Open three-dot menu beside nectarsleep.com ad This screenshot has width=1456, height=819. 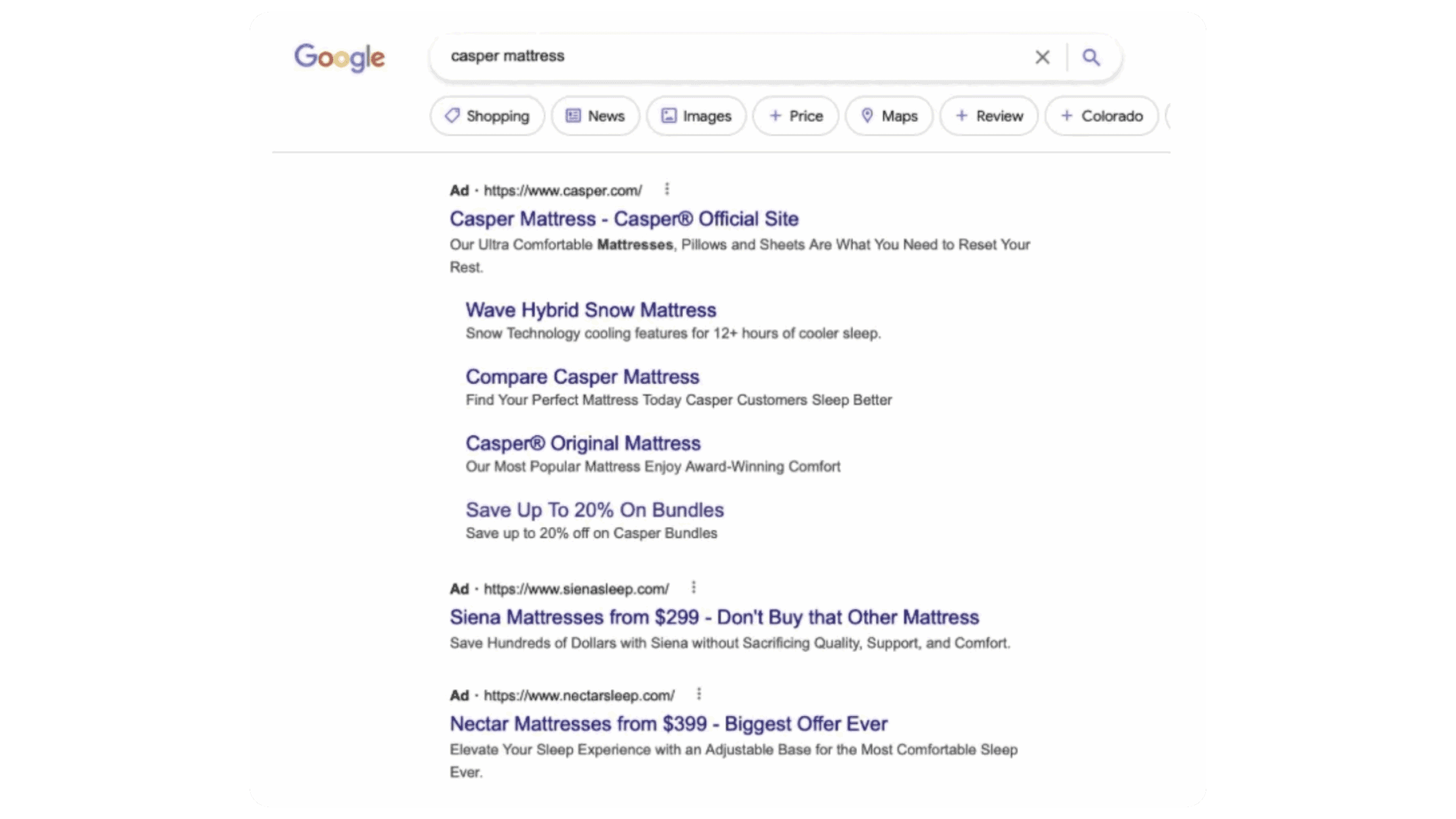click(x=699, y=694)
